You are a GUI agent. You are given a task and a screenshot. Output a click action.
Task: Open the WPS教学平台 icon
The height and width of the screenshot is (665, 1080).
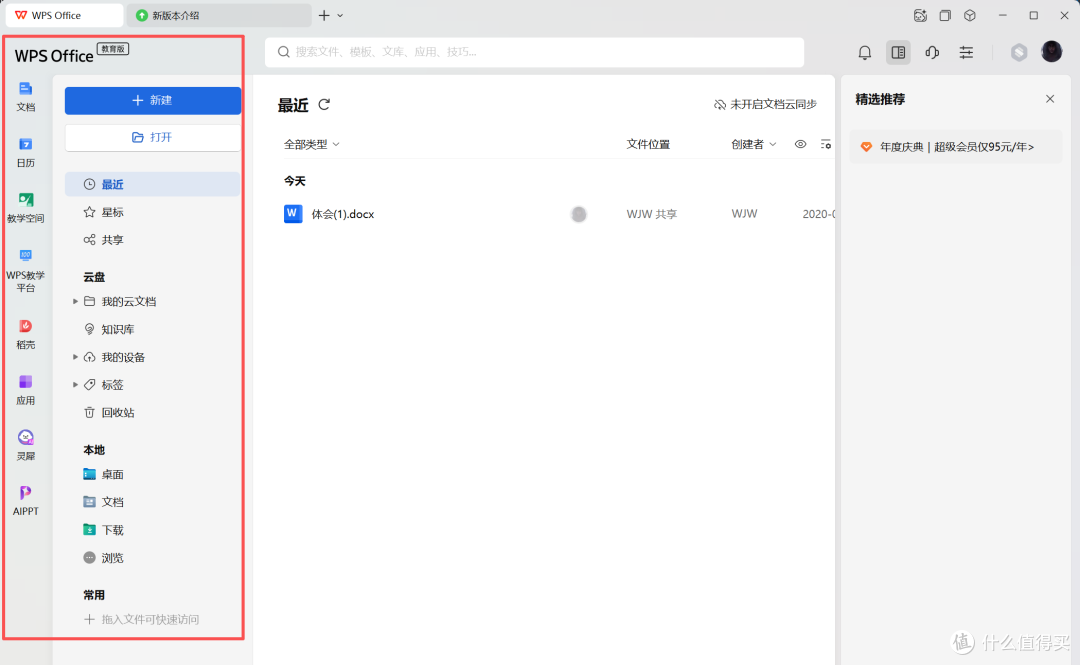pyautogui.click(x=25, y=269)
